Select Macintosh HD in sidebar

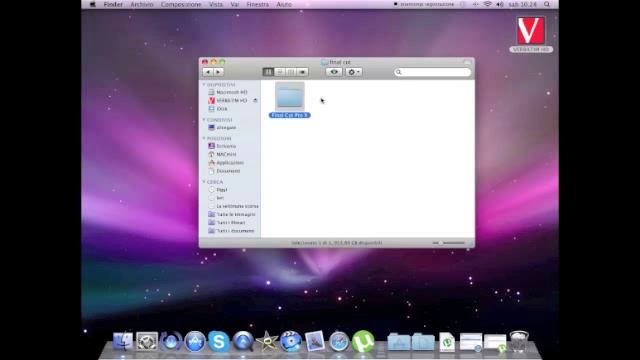pyautogui.click(x=231, y=92)
